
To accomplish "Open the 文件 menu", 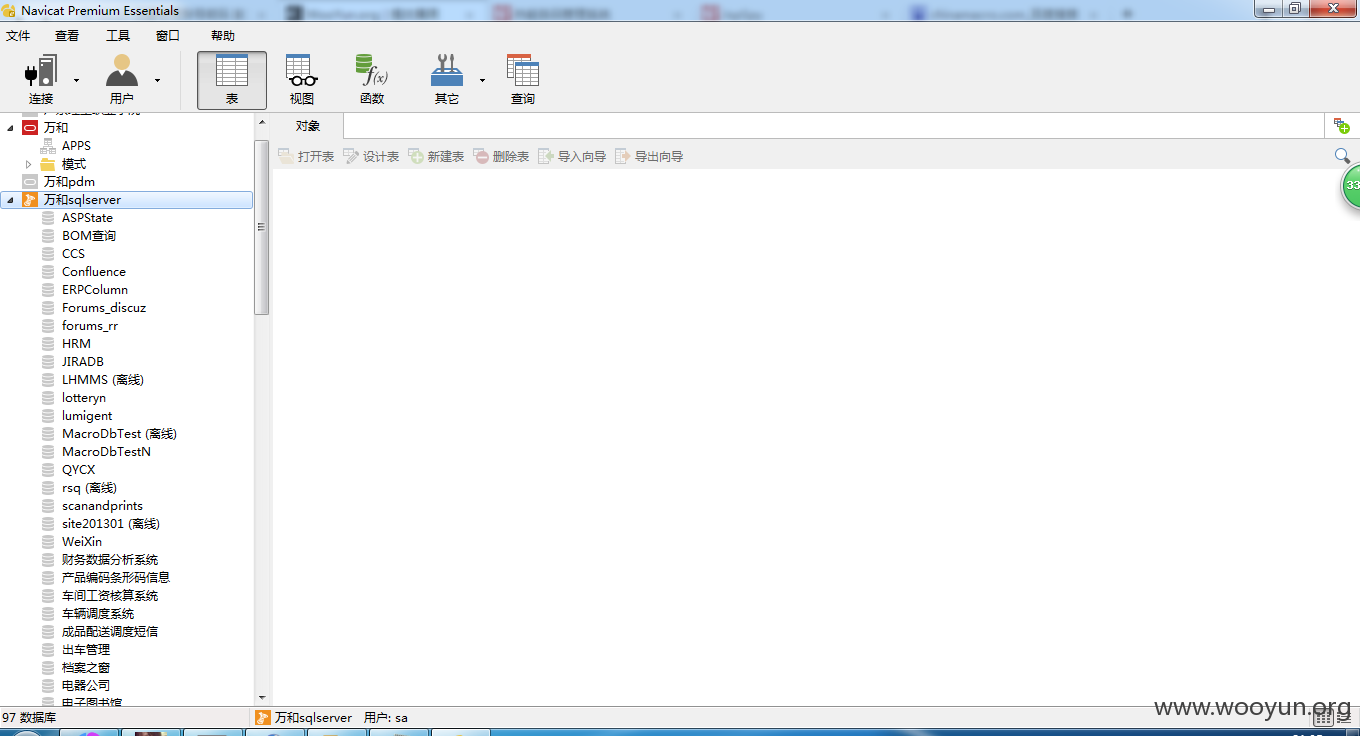I will tap(18, 36).
